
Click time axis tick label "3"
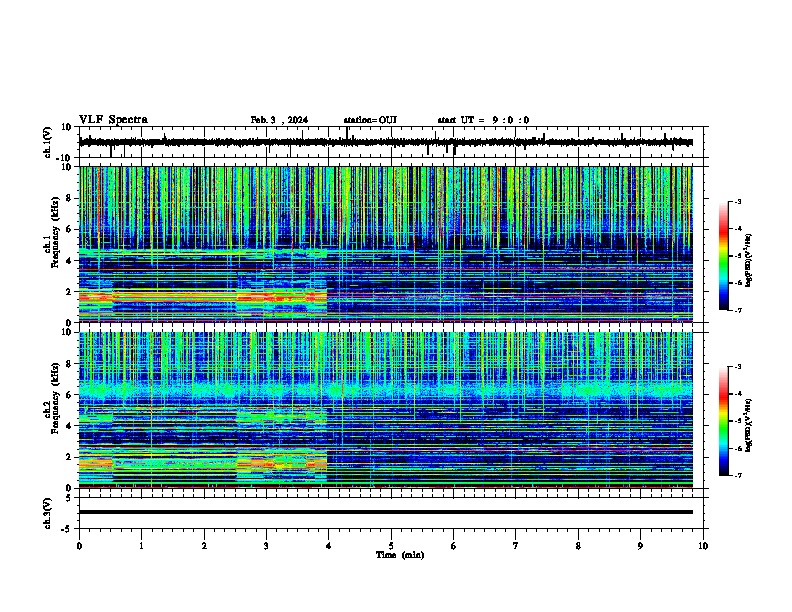[266, 546]
